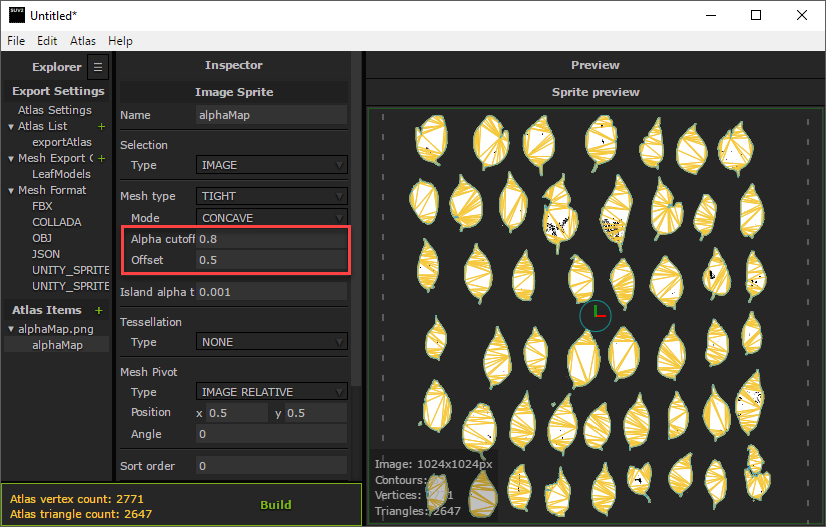Collapse the Mesh Format tree node
Viewport: 826px width, 527px height.
click(x=11, y=191)
